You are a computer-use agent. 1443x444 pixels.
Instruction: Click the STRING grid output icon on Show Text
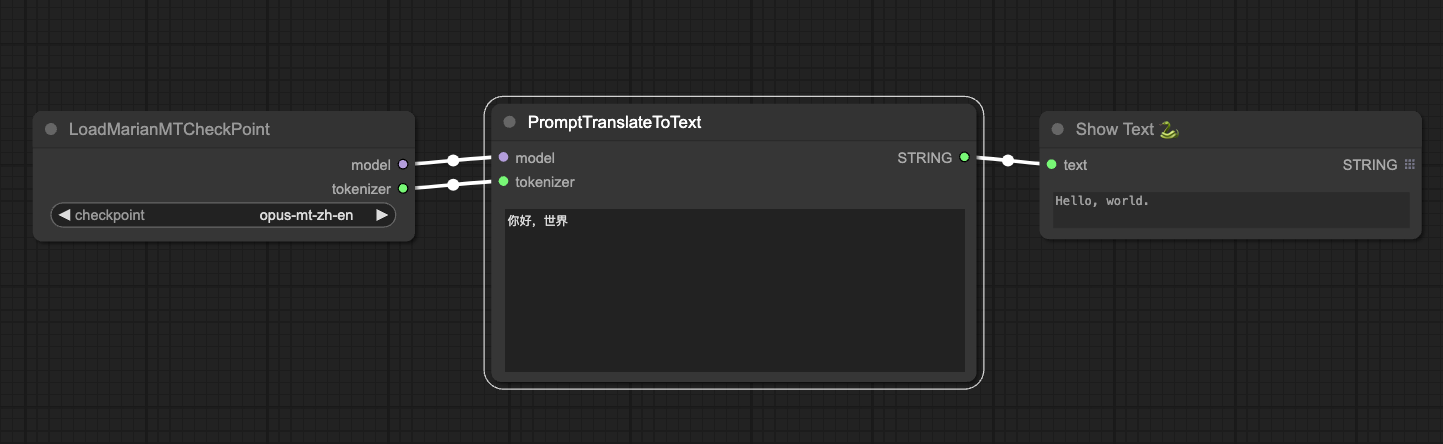pos(1410,164)
